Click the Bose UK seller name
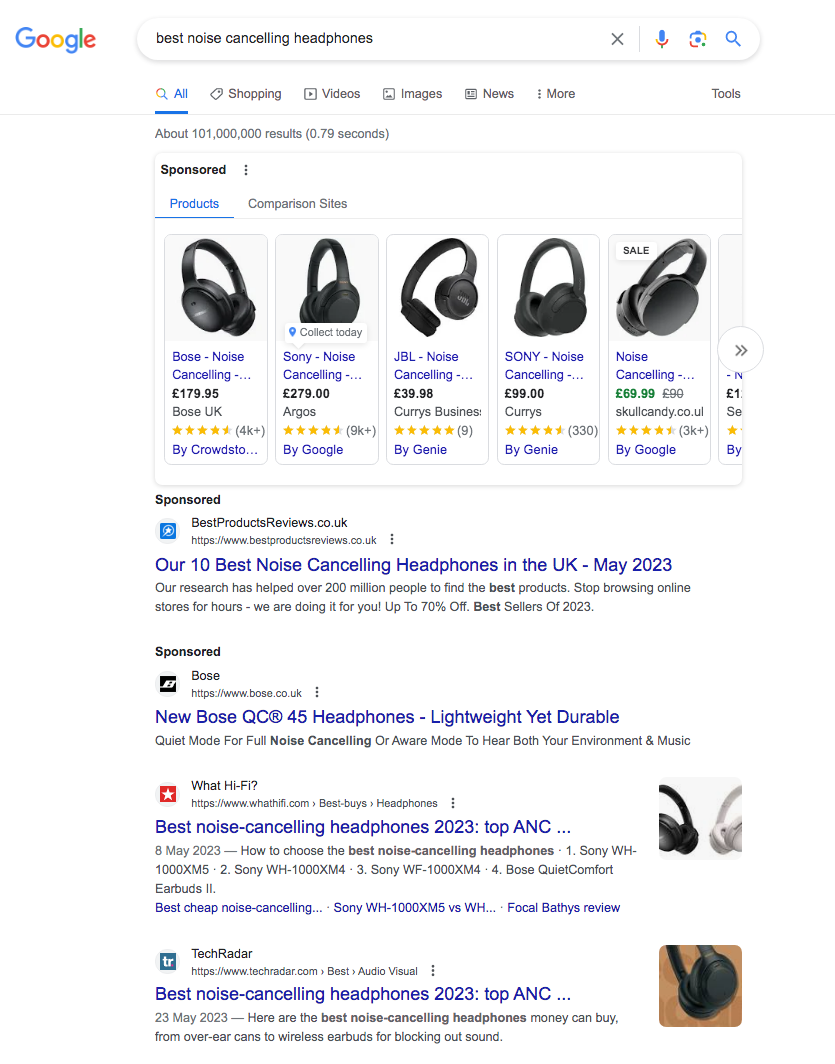The height and width of the screenshot is (1064, 835). 197,411
